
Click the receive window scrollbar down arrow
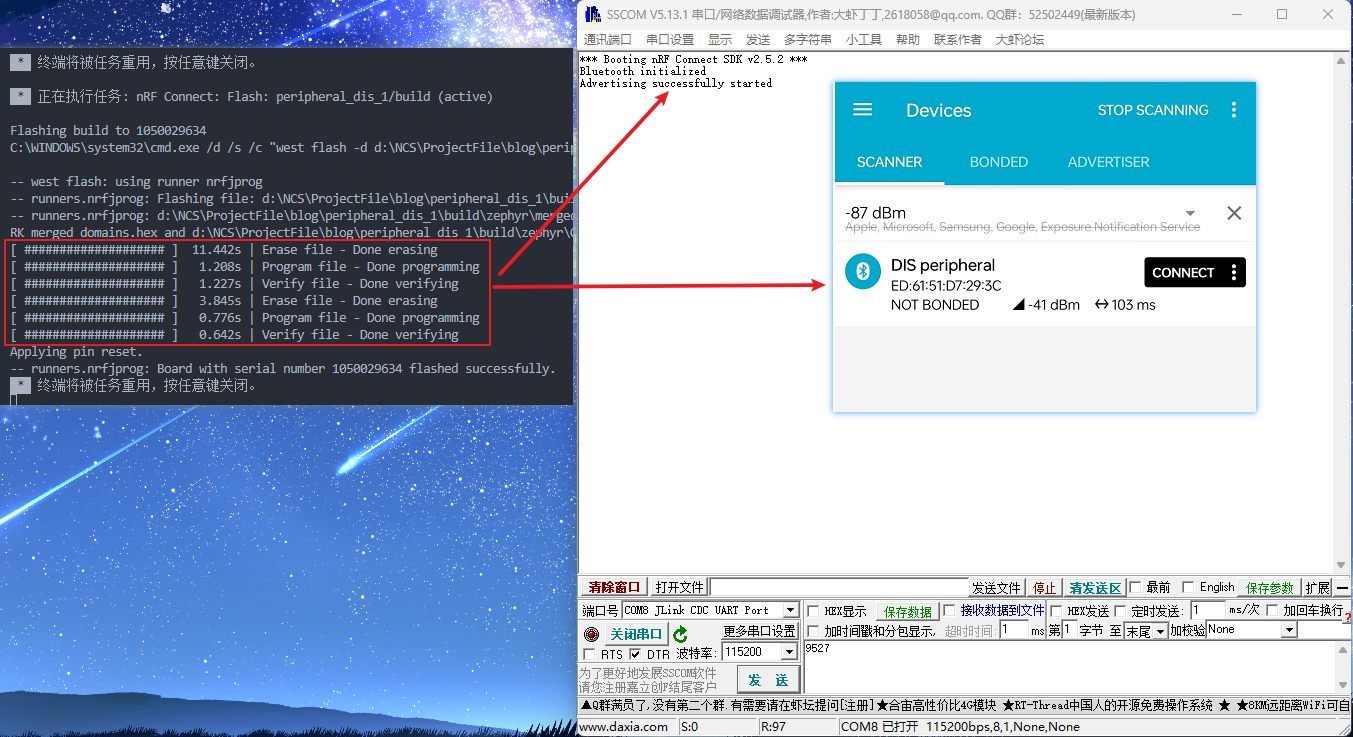coord(1342,565)
